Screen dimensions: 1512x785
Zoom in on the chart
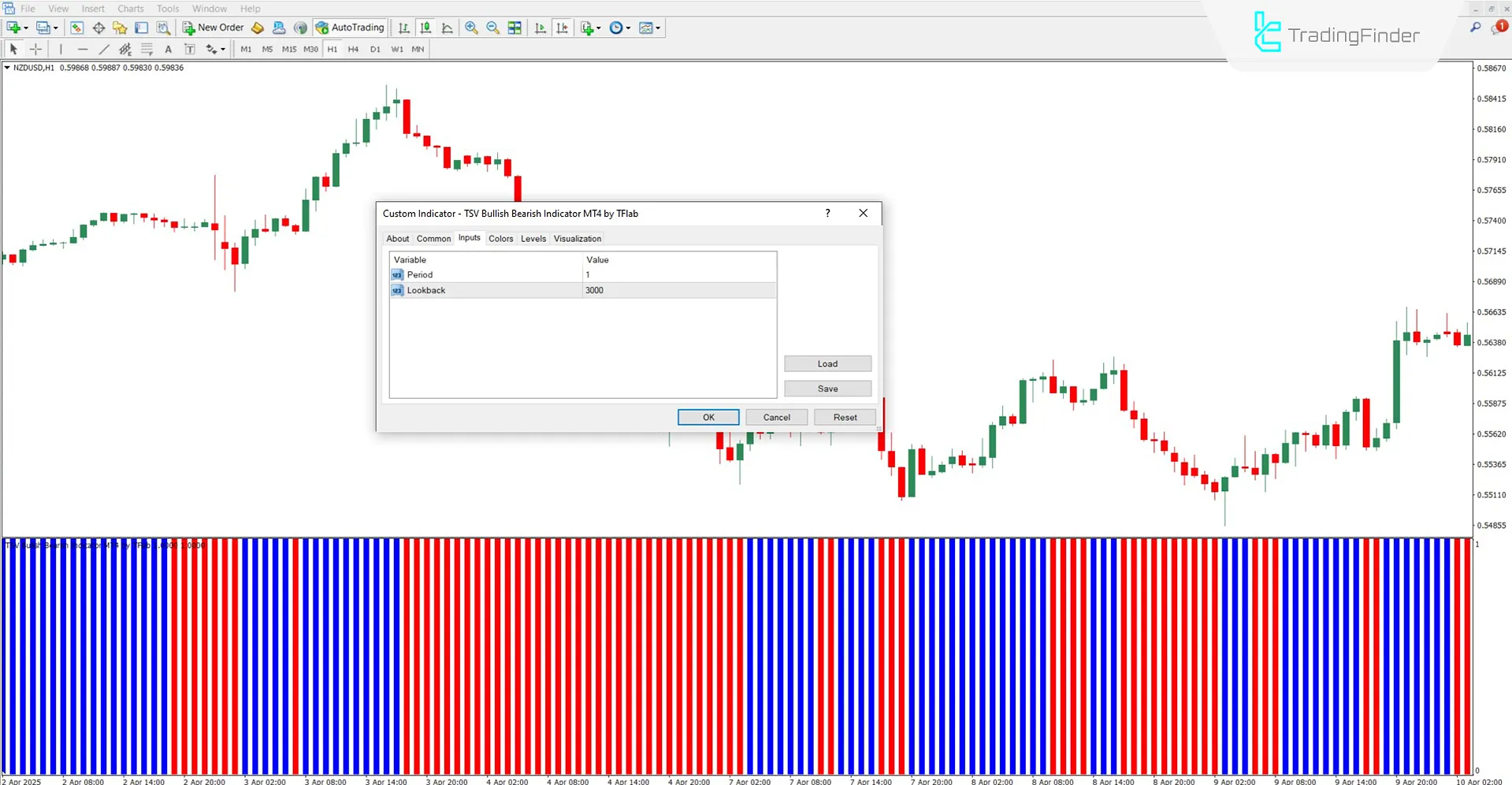pyautogui.click(x=471, y=28)
